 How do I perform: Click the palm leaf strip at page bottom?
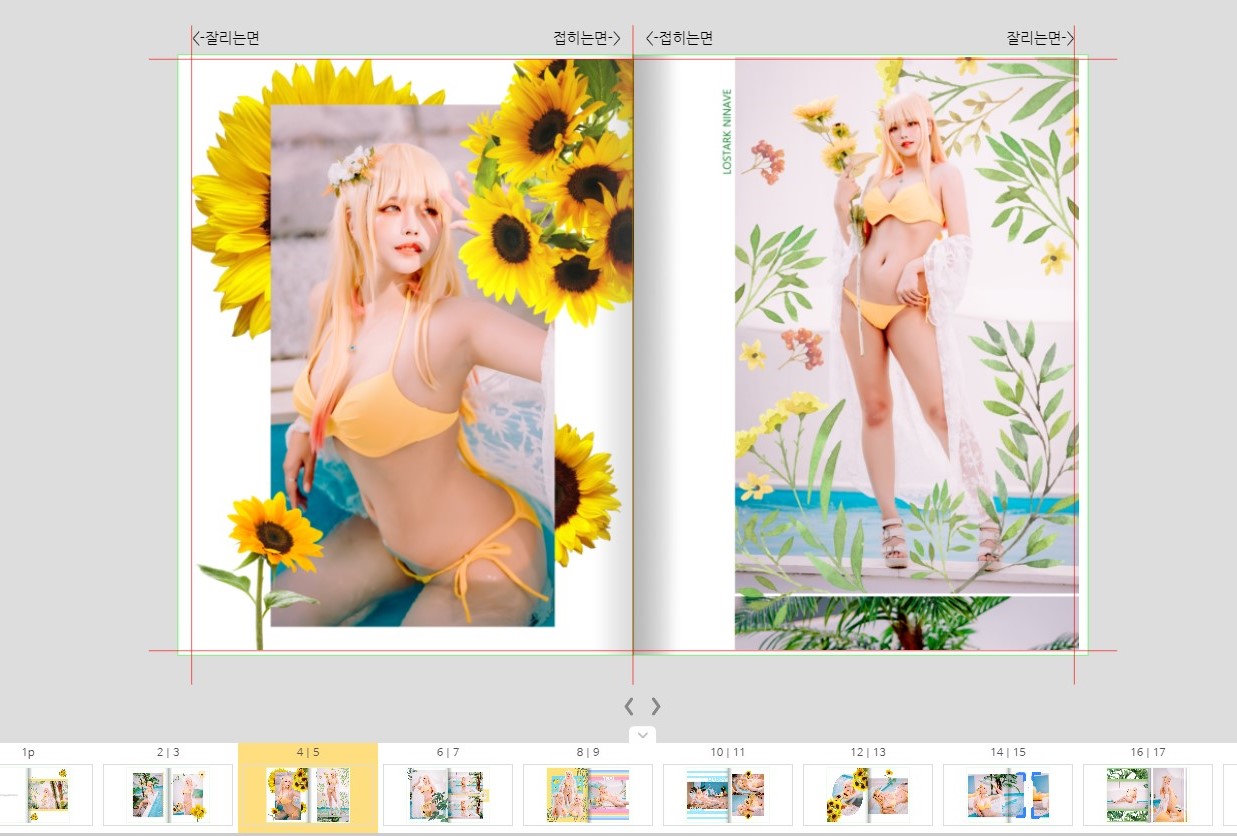click(905, 624)
